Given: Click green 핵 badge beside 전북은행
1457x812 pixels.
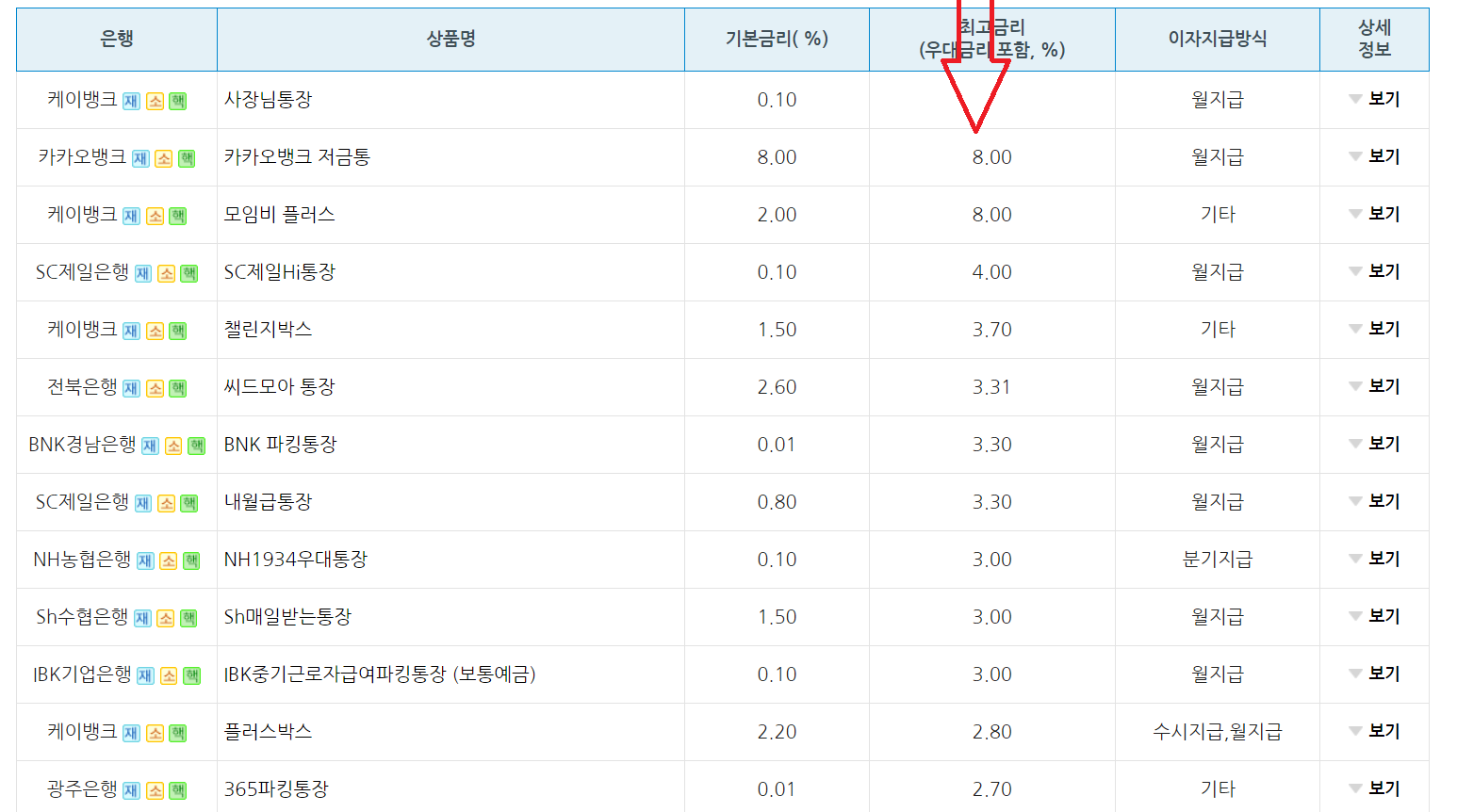Looking at the screenshot, I should [x=178, y=388].
